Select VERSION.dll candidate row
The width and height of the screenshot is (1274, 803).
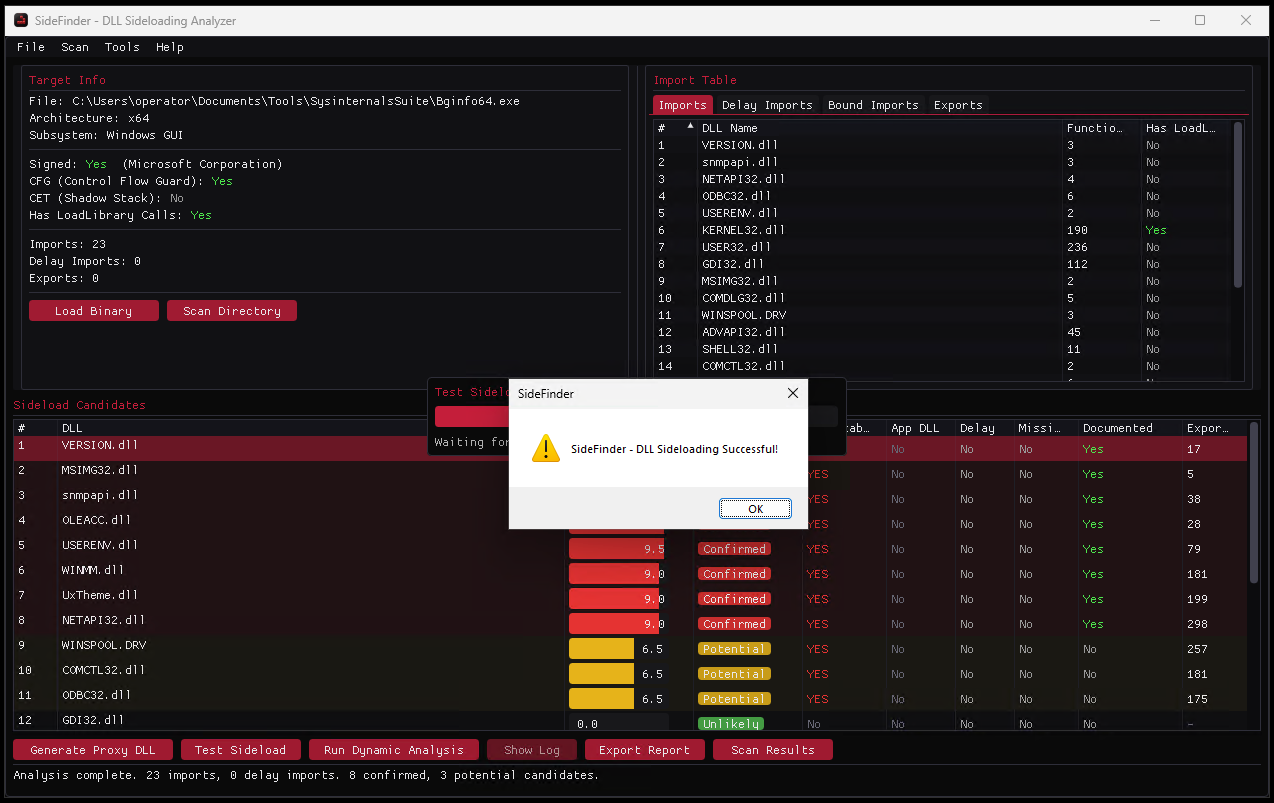tap(630, 448)
